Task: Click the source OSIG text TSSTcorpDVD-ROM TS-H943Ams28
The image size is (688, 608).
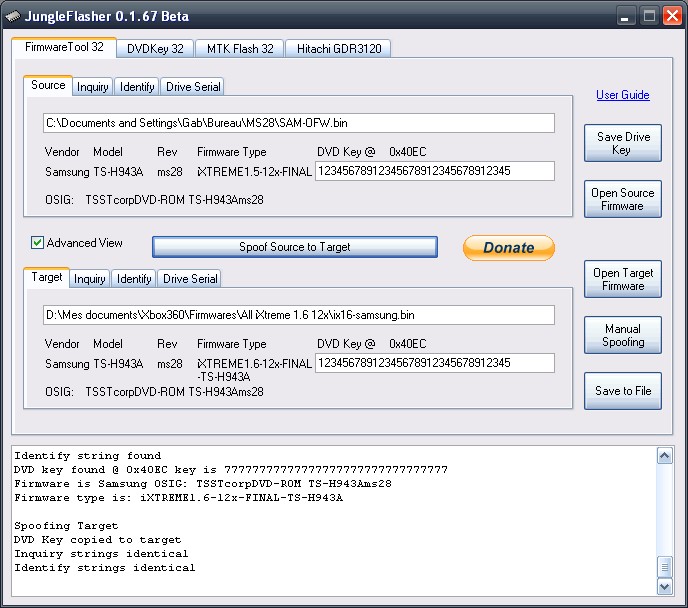Action: 174,200
